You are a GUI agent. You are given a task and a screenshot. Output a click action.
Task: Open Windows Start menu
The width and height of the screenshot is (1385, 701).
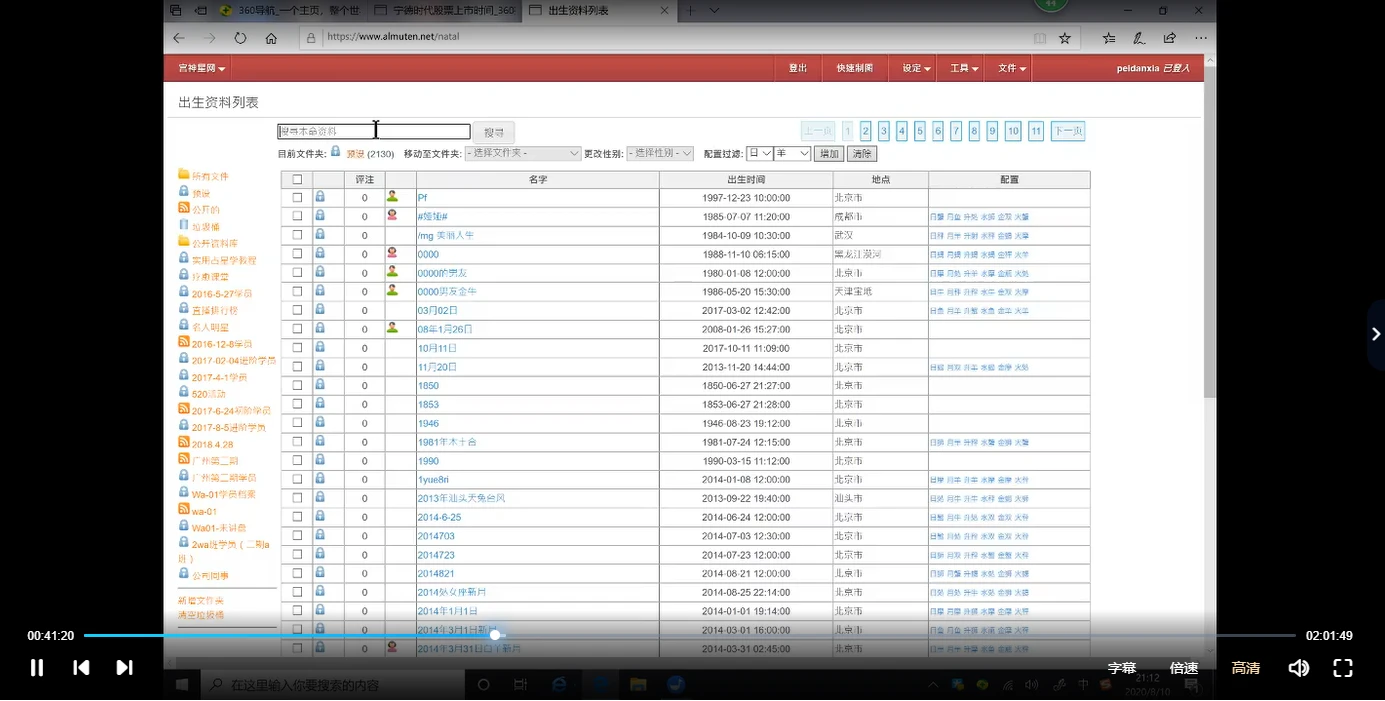(x=182, y=685)
